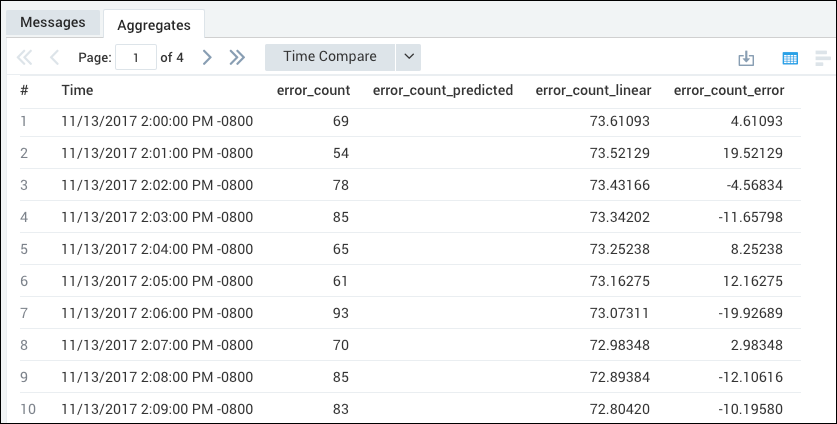Select the Aggregates tab

153,23
